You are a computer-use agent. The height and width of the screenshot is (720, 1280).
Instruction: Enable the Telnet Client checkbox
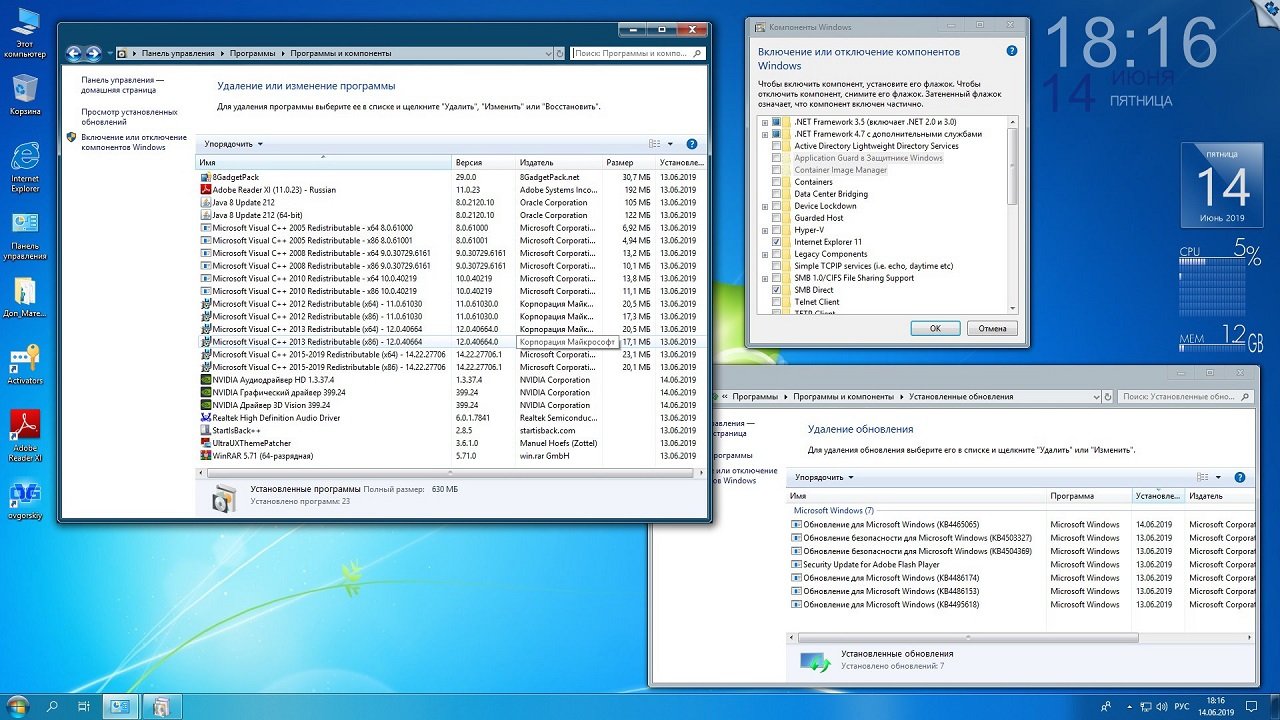[777, 302]
